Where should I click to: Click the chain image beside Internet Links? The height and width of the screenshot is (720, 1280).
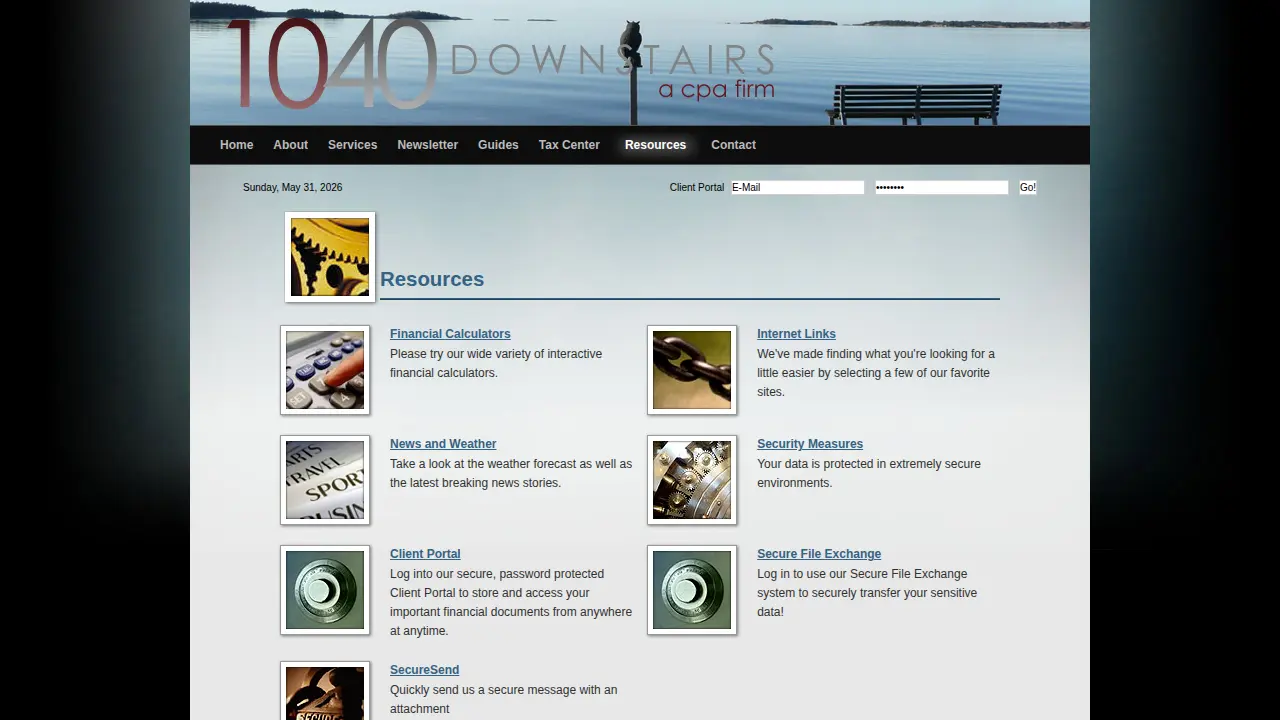click(692, 370)
